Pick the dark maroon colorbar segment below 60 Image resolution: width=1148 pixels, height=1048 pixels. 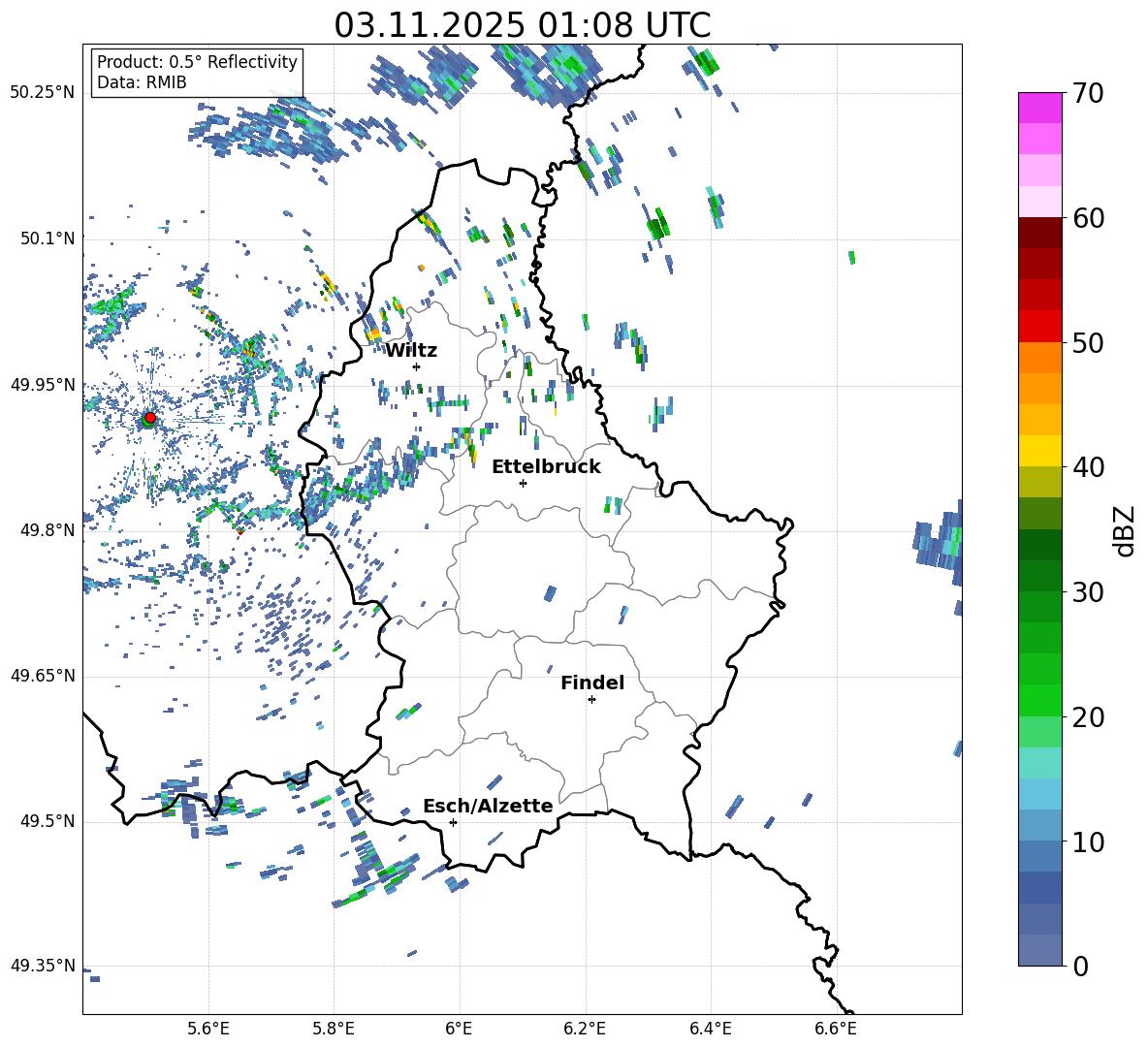click(1039, 233)
